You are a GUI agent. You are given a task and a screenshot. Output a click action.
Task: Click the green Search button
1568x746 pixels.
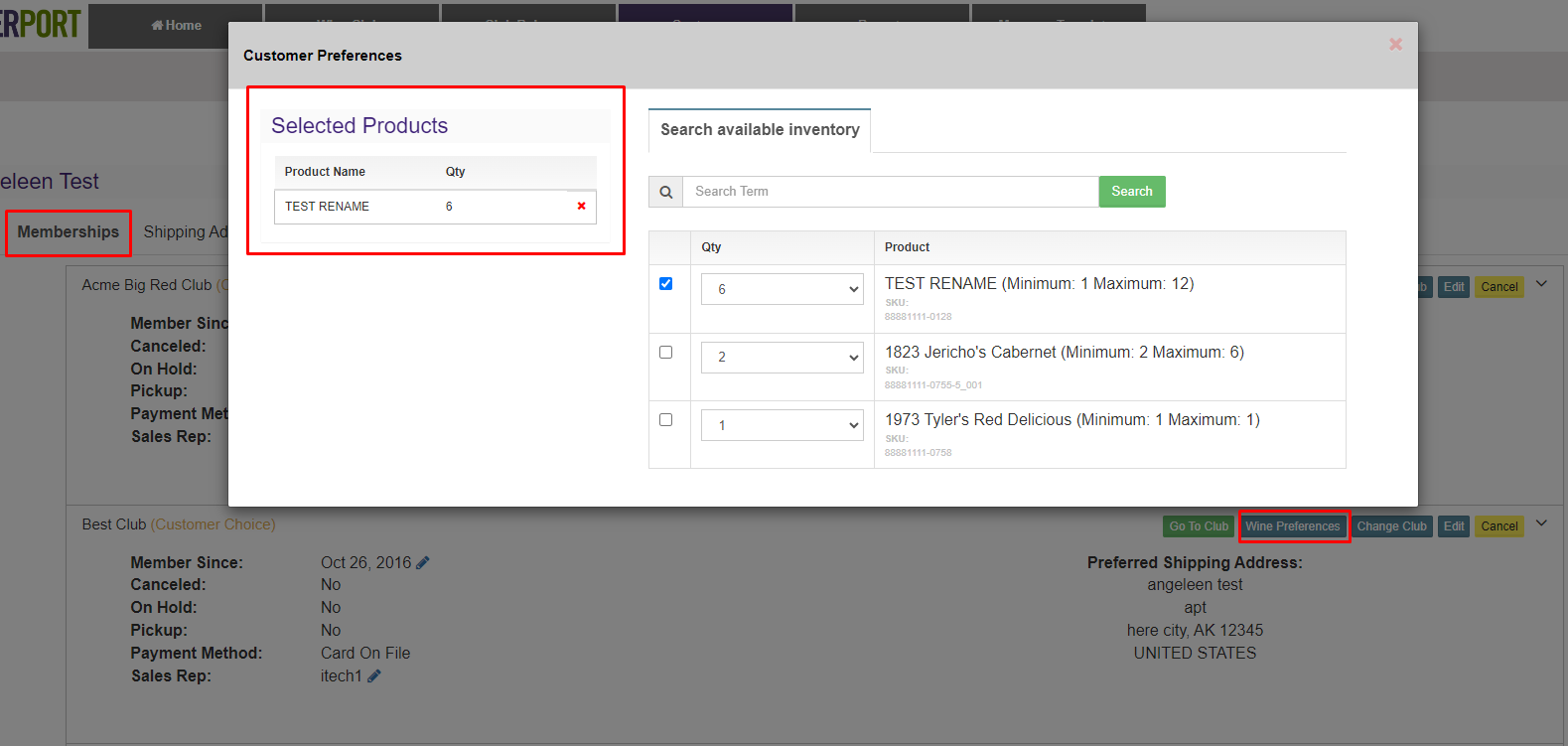(x=1132, y=192)
